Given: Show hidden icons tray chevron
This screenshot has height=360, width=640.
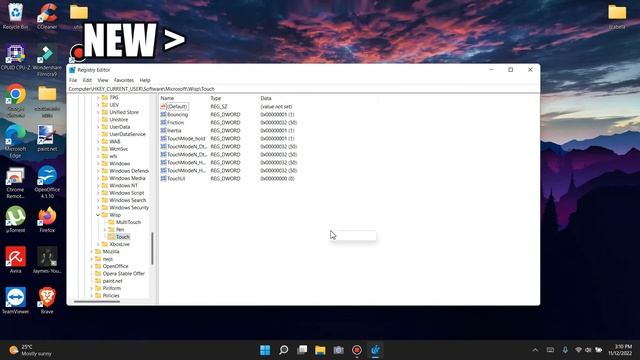Looking at the screenshot, I should (x=535, y=350).
